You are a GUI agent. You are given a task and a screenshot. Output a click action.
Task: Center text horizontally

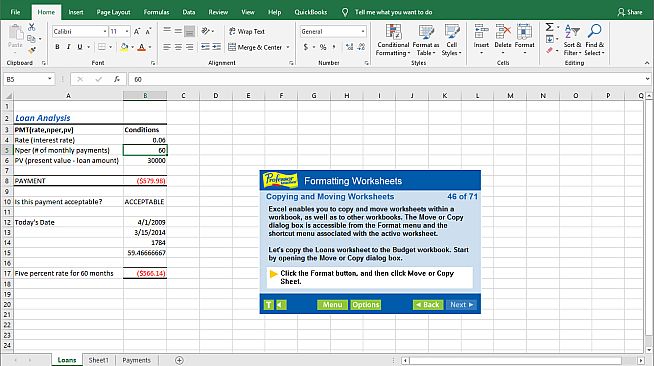click(x=178, y=47)
